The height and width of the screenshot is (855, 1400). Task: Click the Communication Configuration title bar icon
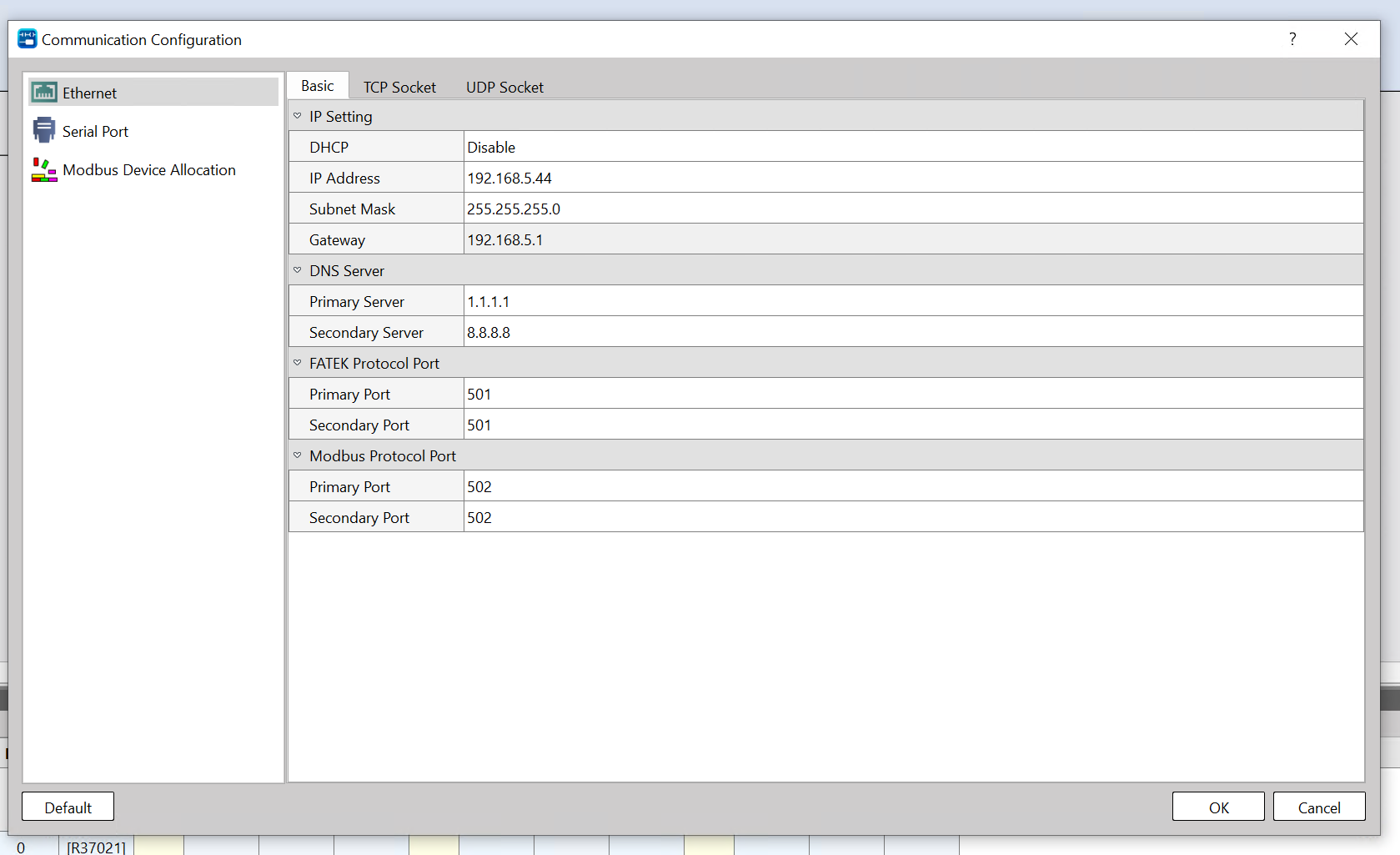(x=28, y=39)
